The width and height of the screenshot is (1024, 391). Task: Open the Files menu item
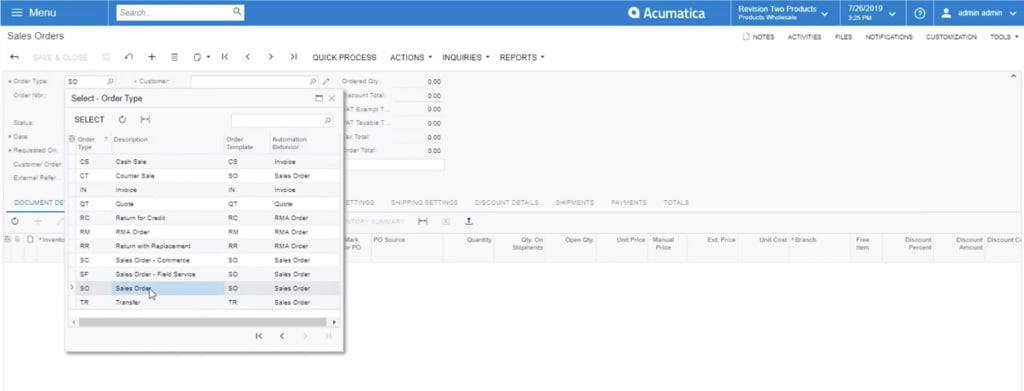[843, 37]
